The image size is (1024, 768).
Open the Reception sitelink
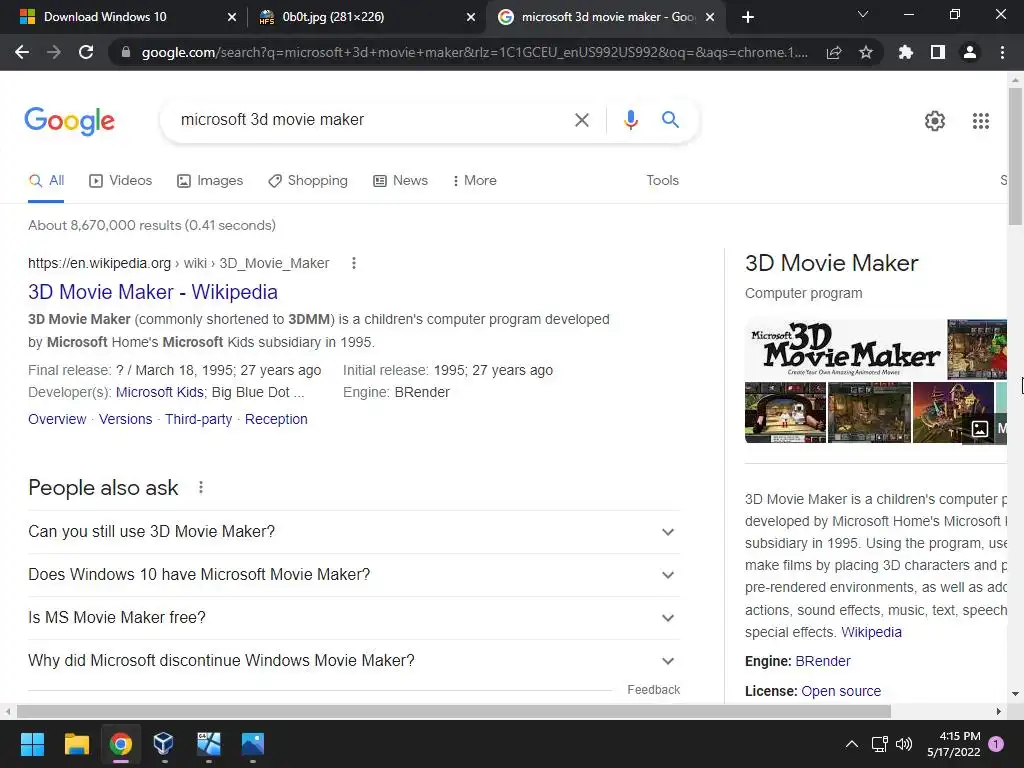pos(276,419)
